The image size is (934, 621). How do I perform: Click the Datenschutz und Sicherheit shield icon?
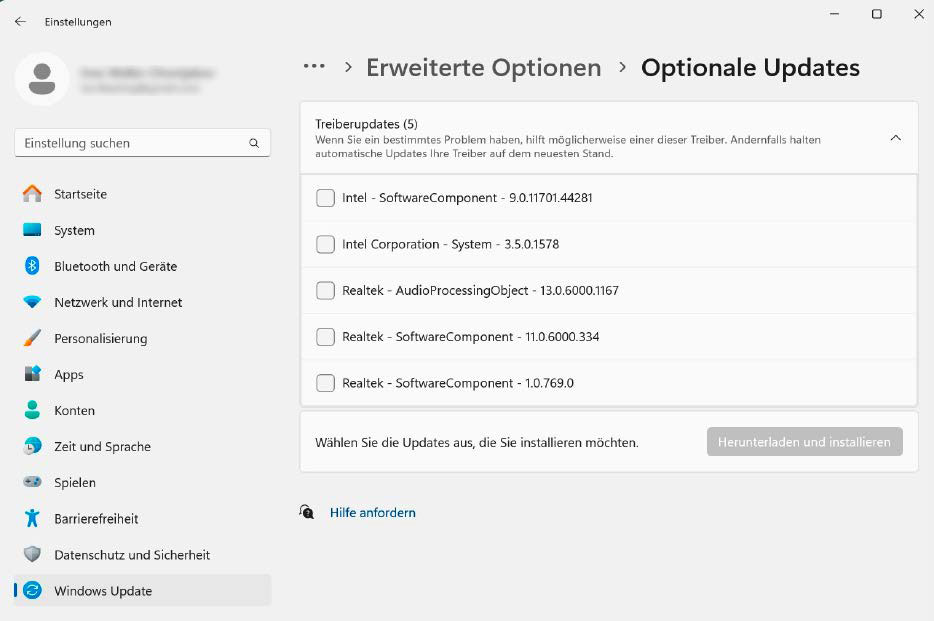(x=32, y=554)
